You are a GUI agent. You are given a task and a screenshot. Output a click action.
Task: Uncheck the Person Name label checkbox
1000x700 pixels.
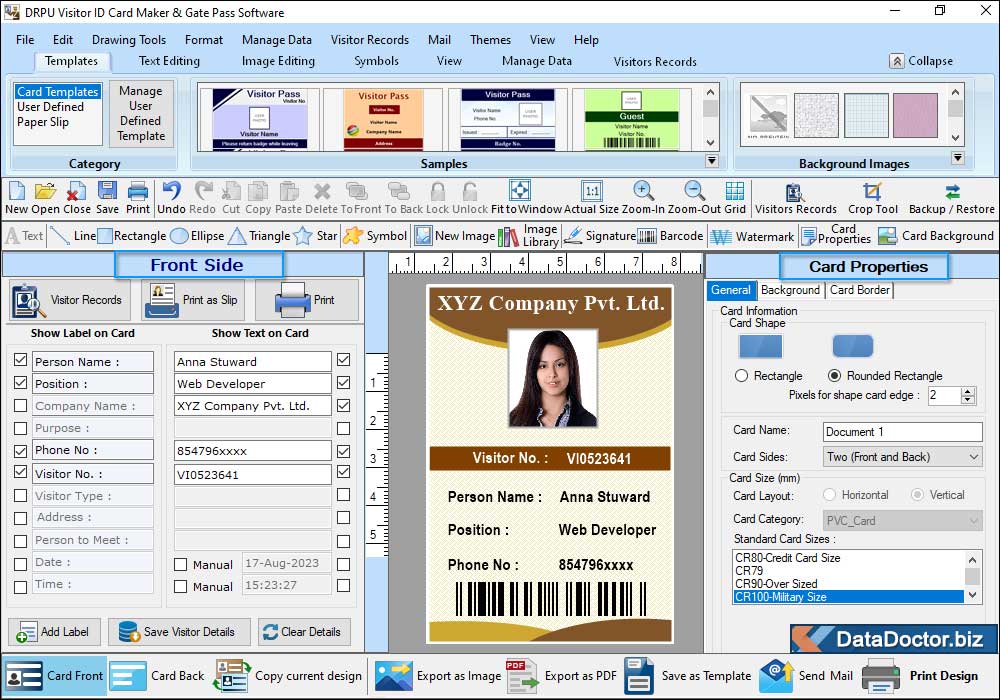[x=20, y=360]
